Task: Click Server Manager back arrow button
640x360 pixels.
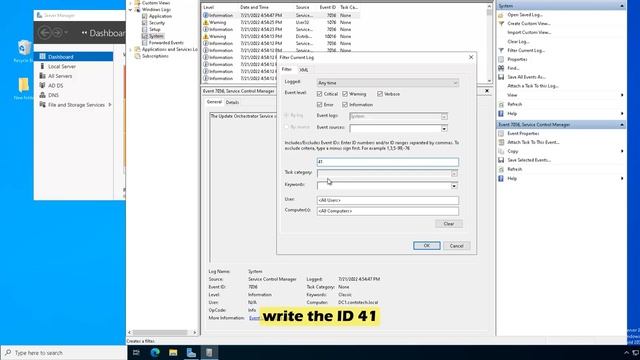Action: tap(45, 33)
